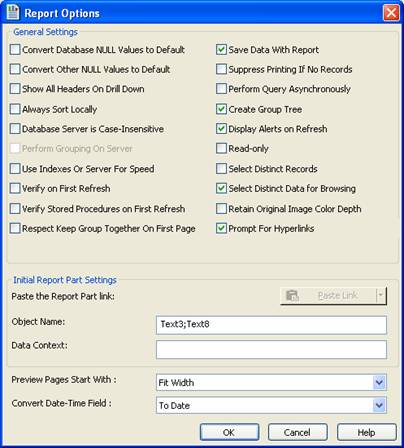Check the Read-only option
The height and width of the screenshot is (448, 404).
(x=221, y=148)
